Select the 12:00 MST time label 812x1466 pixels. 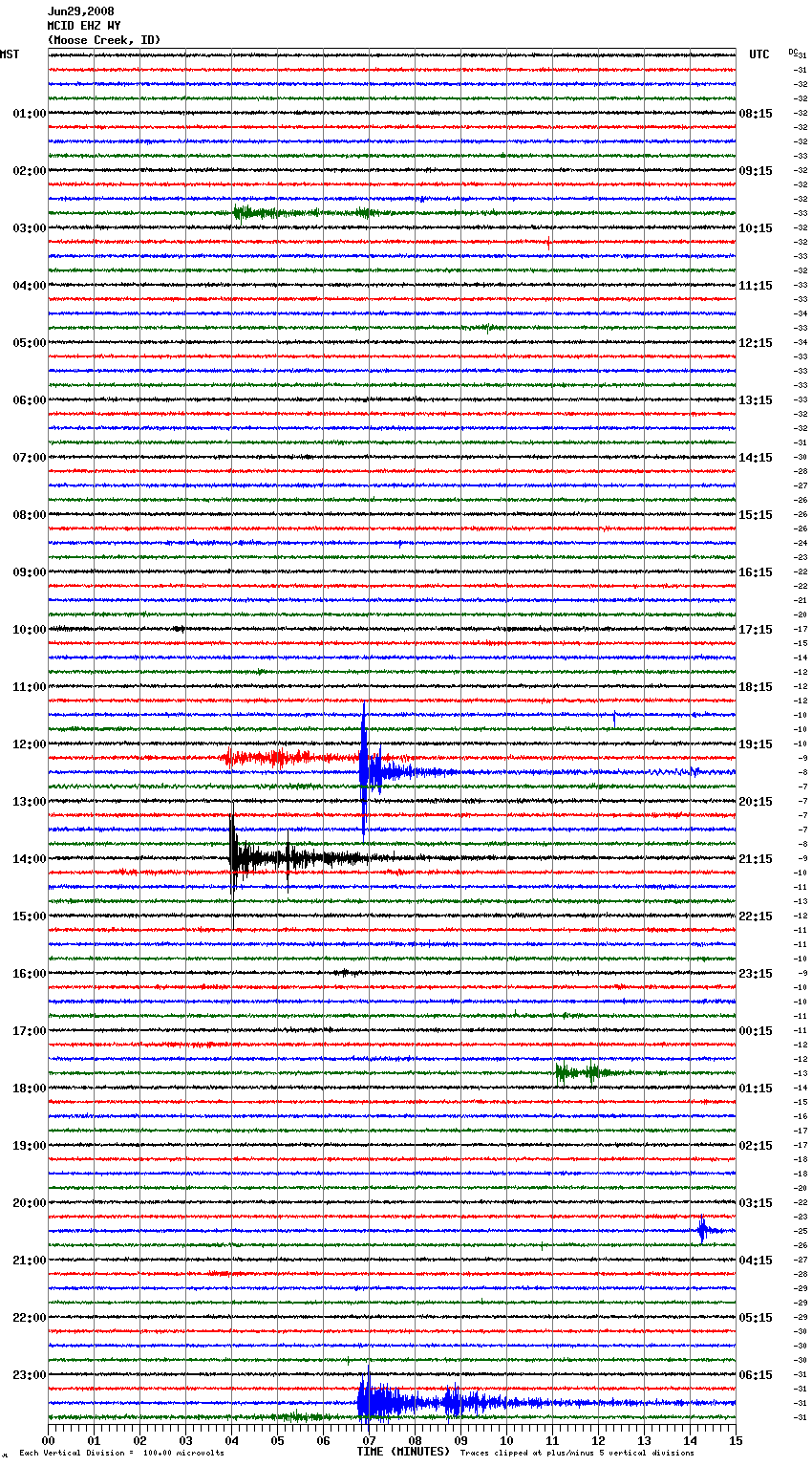coord(30,744)
